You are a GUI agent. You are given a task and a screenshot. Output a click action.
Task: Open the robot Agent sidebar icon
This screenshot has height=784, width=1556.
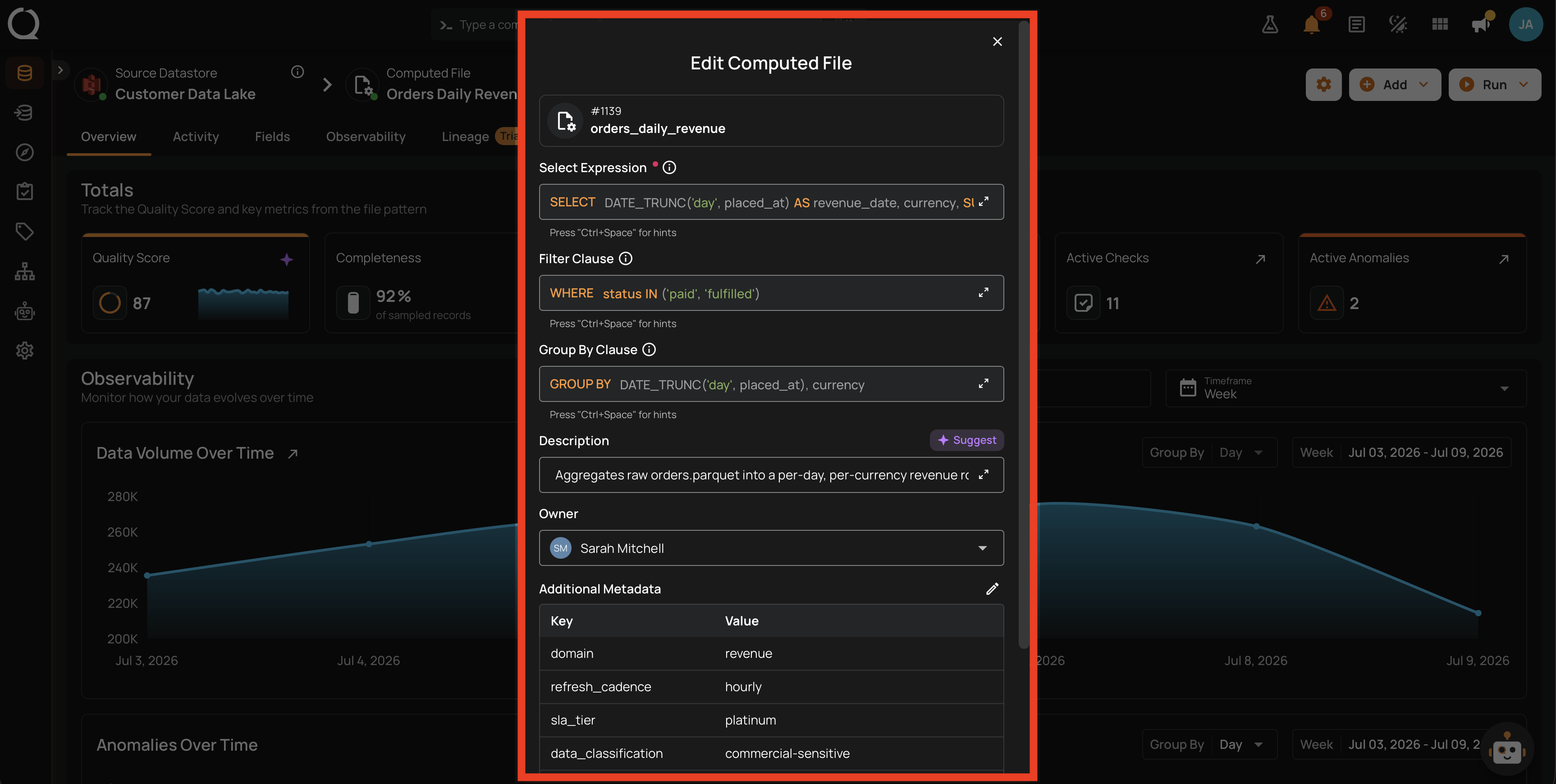coord(24,311)
